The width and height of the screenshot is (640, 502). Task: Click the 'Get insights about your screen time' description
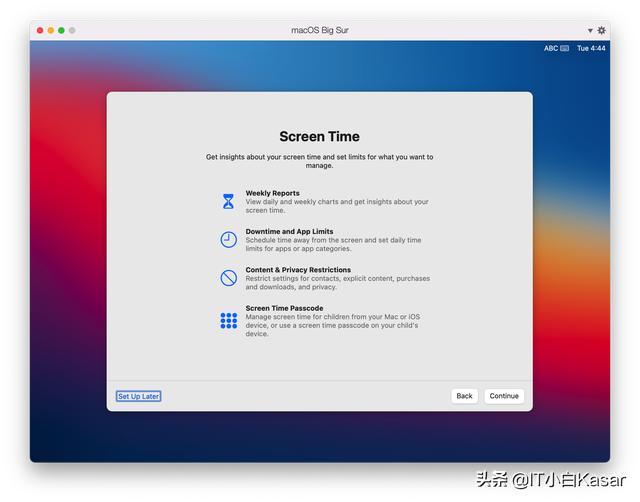tap(320, 161)
